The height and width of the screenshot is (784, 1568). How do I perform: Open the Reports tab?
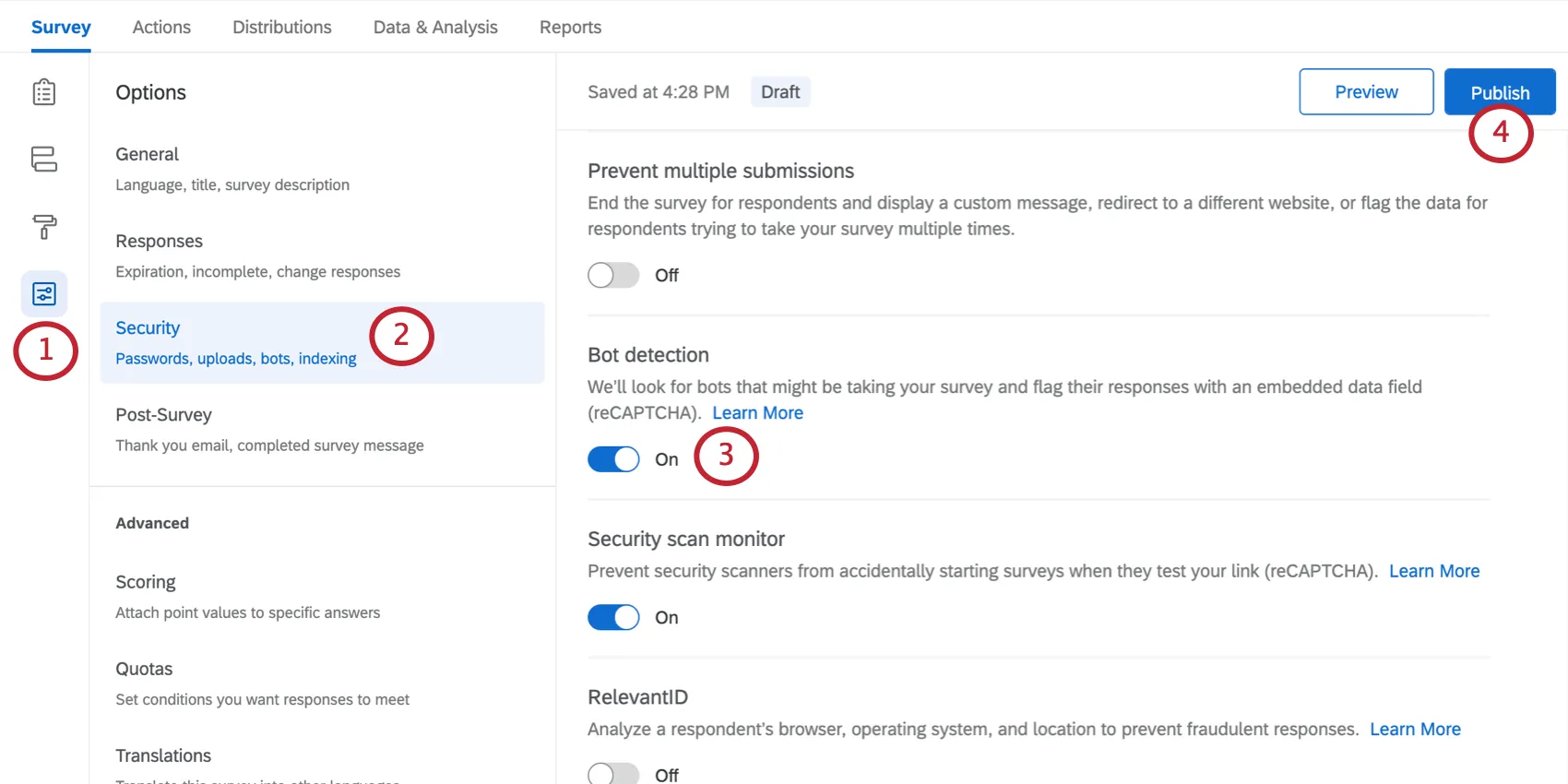(x=570, y=28)
